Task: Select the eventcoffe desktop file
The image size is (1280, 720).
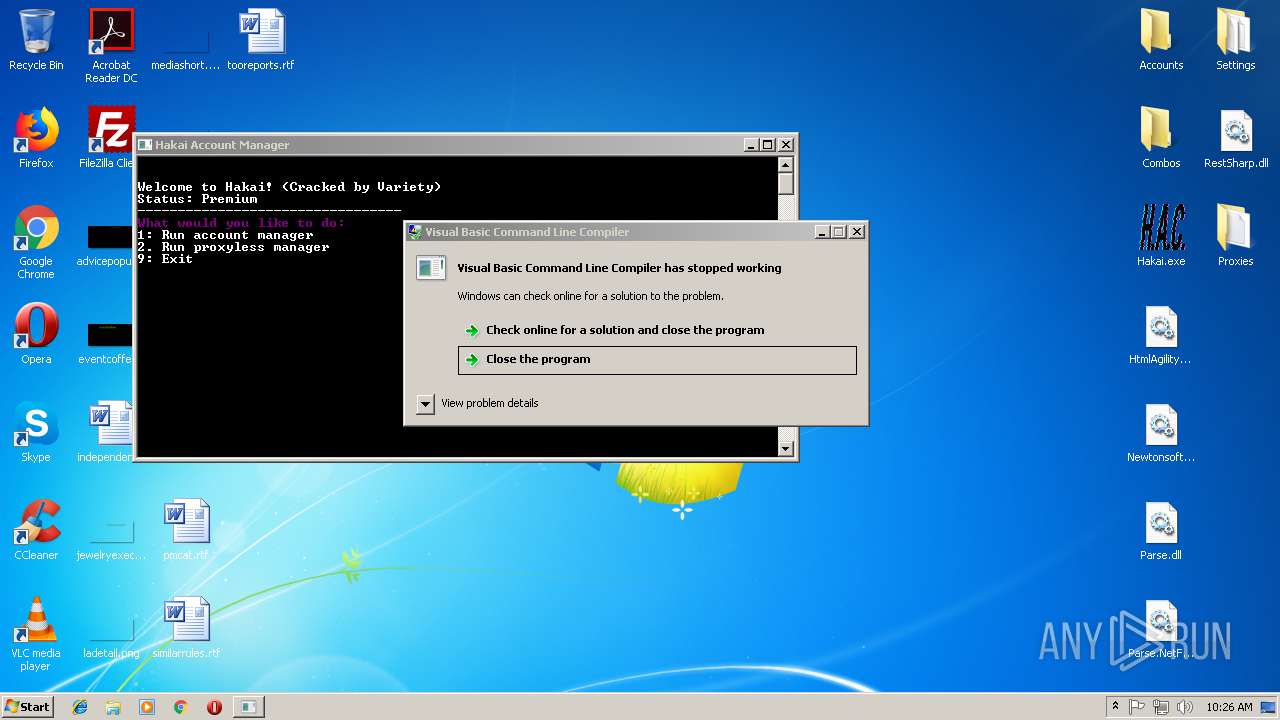Action: pyautogui.click(x=105, y=343)
